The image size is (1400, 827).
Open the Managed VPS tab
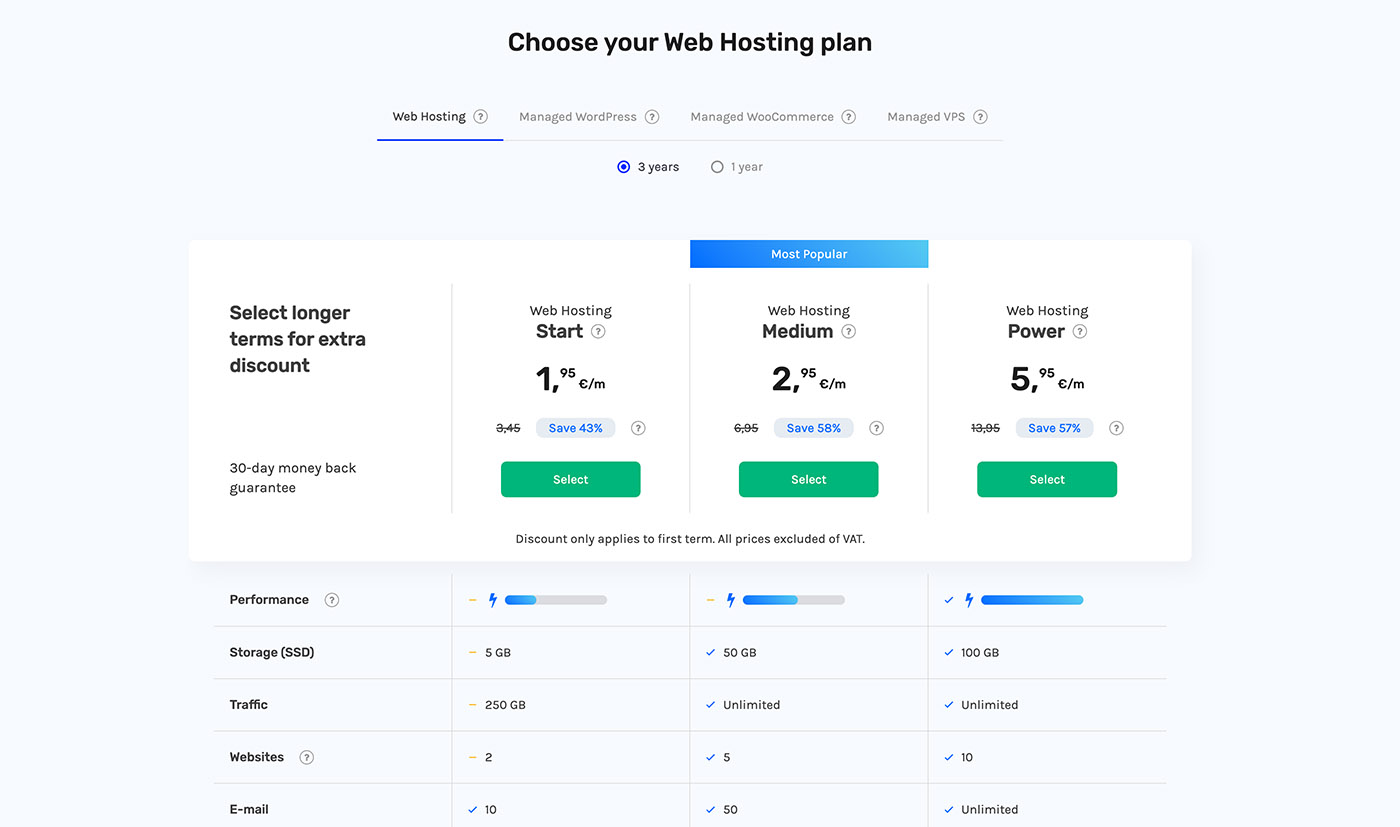click(x=926, y=117)
